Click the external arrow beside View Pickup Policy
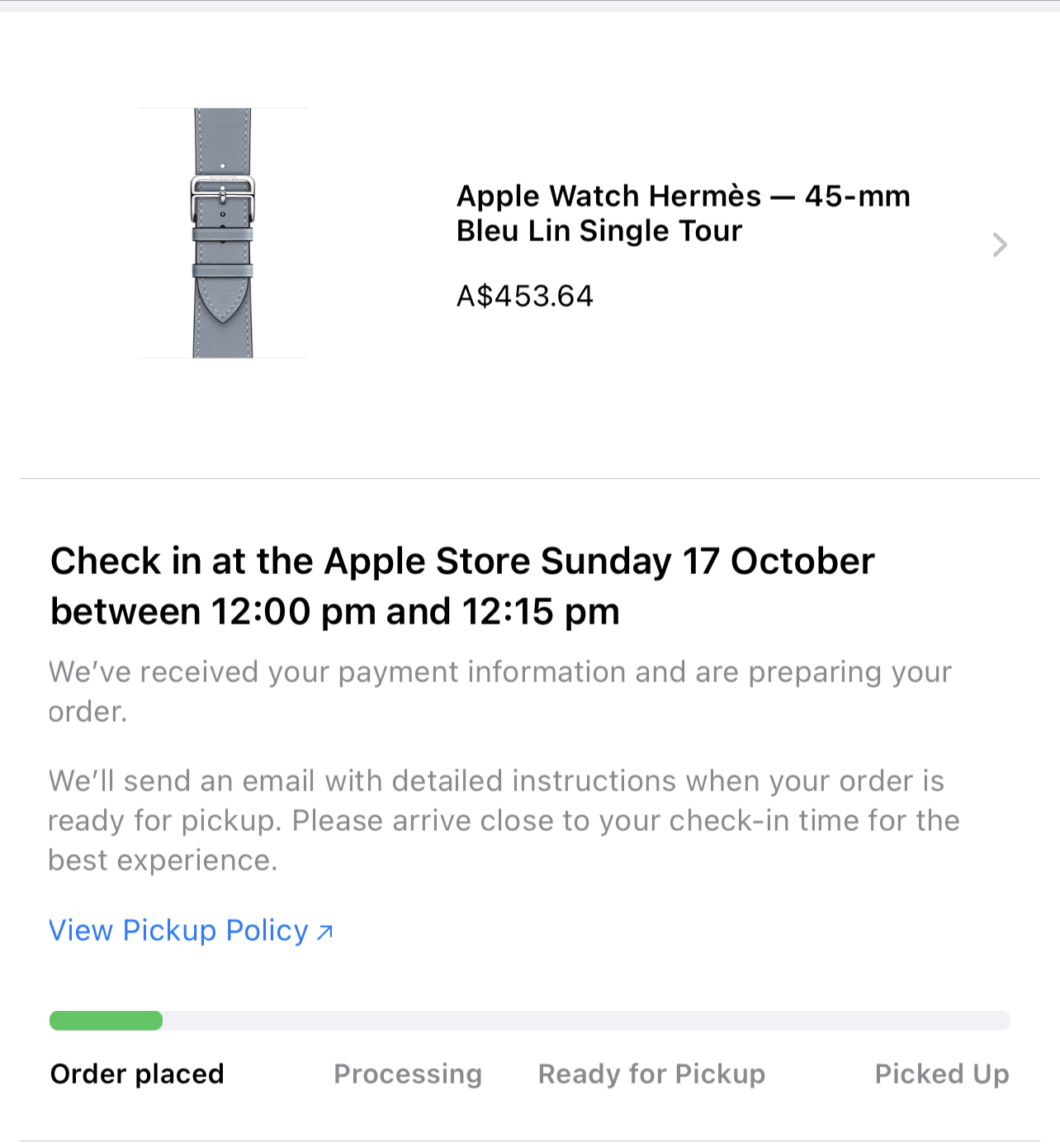Screen dimensions: 1060x1148 click(x=325, y=932)
